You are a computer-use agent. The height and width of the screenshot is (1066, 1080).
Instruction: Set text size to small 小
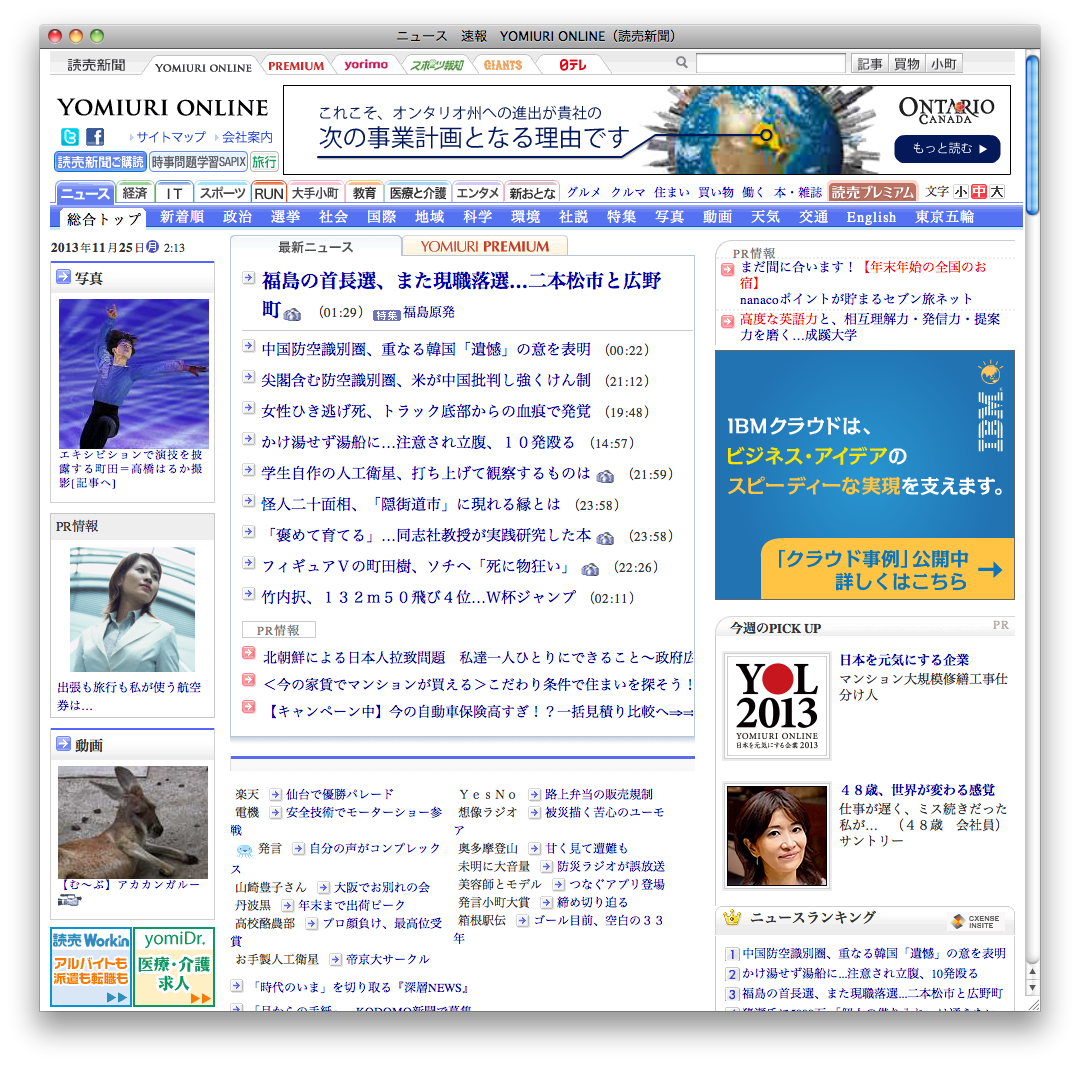(960, 191)
